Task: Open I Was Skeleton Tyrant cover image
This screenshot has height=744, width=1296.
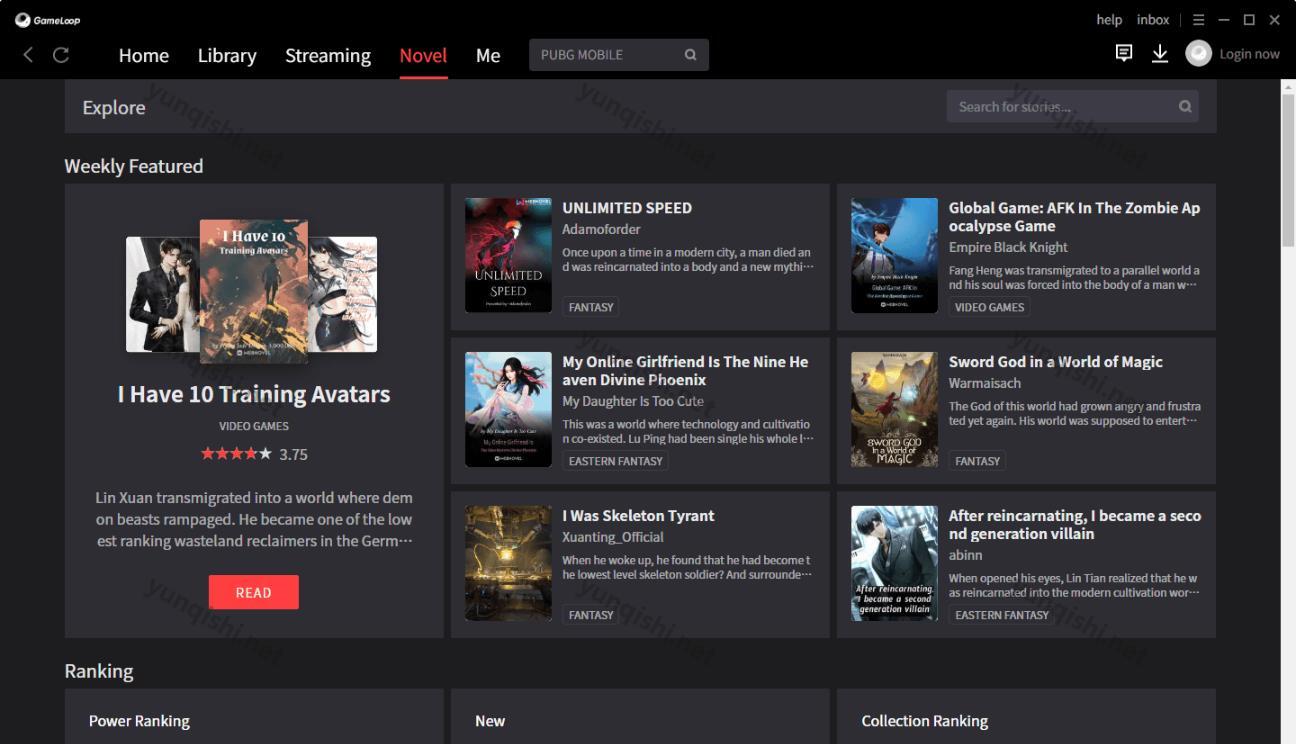Action: point(508,563)
